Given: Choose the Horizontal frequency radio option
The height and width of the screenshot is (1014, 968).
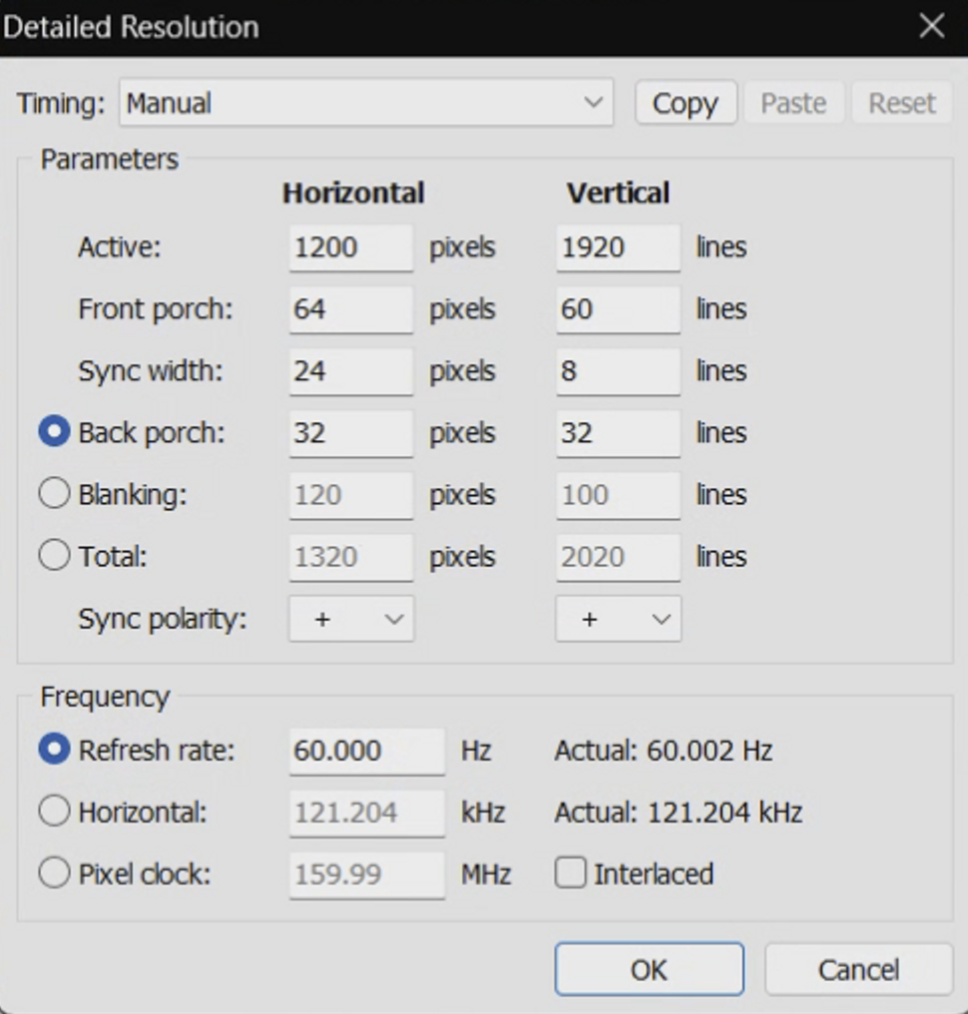Looking at the screenshot, I should click(54, 811).
